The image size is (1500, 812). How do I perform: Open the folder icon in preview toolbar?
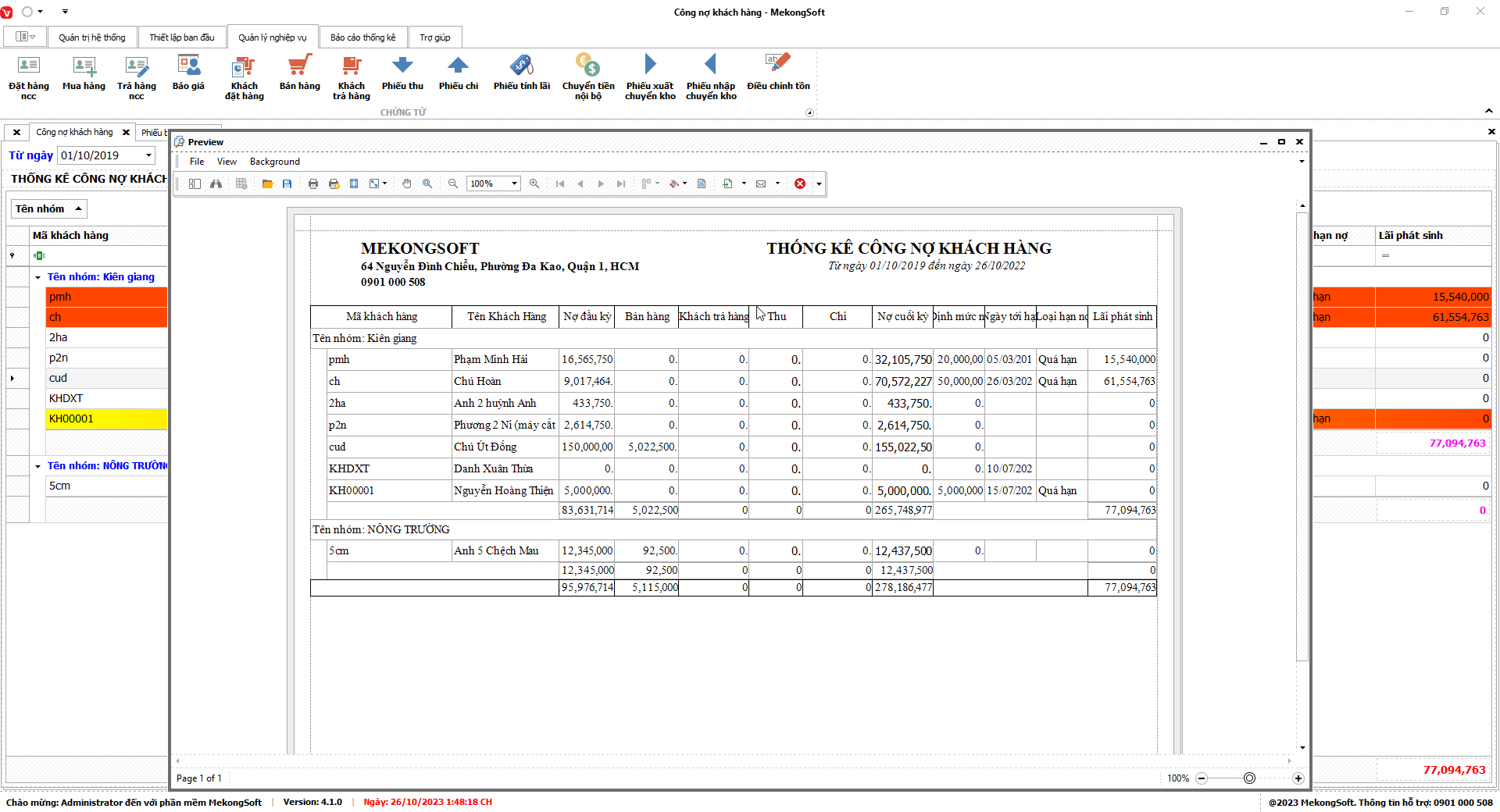click(267, 183)
